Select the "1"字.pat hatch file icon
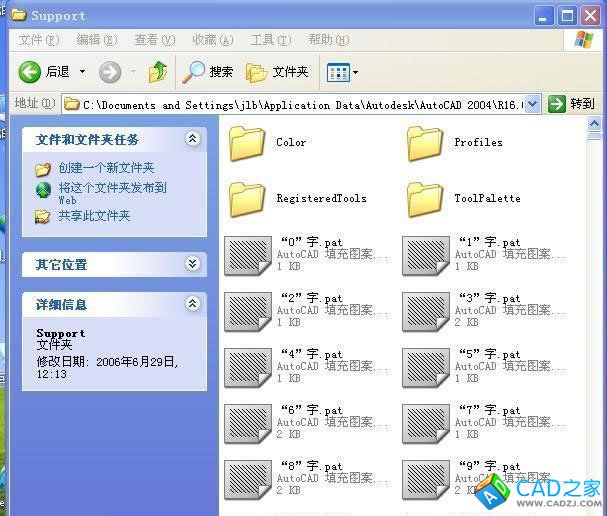 pyautogui.click(x=426, y=256)
